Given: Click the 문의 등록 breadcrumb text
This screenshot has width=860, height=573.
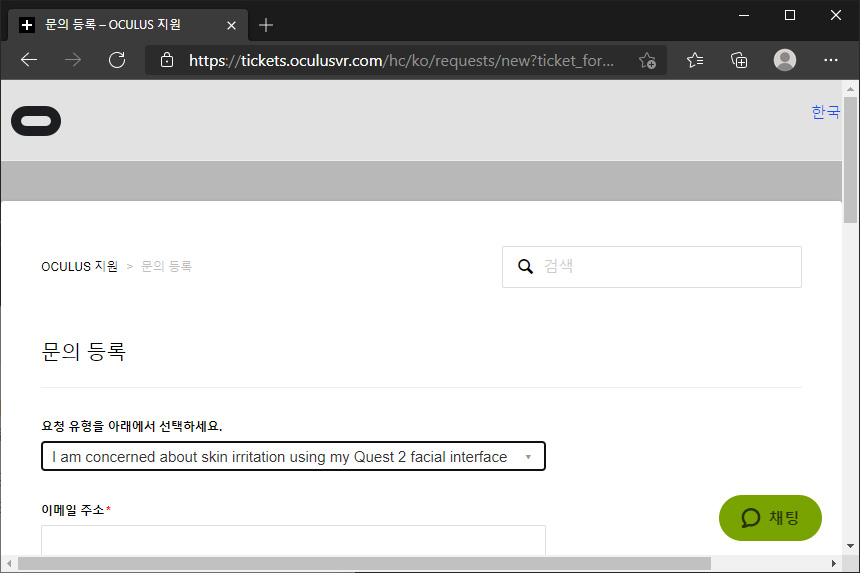Looking at the screenshot, I should [167, 266].
